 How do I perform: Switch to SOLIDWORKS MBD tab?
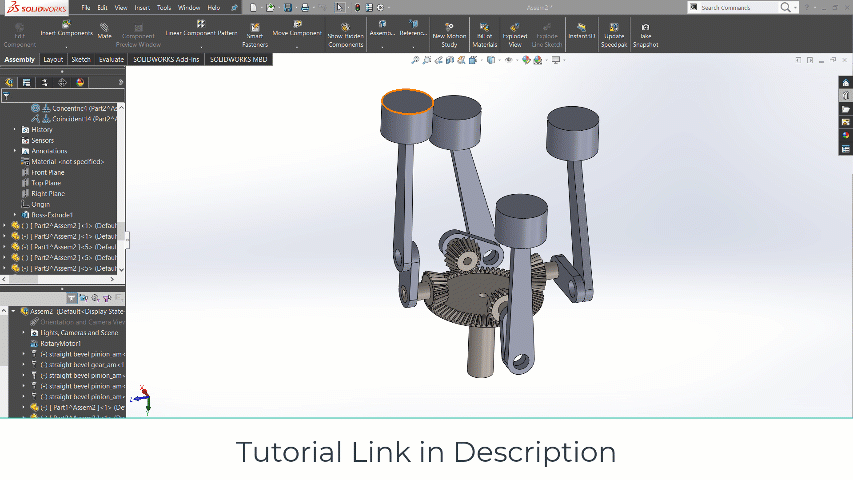[238, 59]
